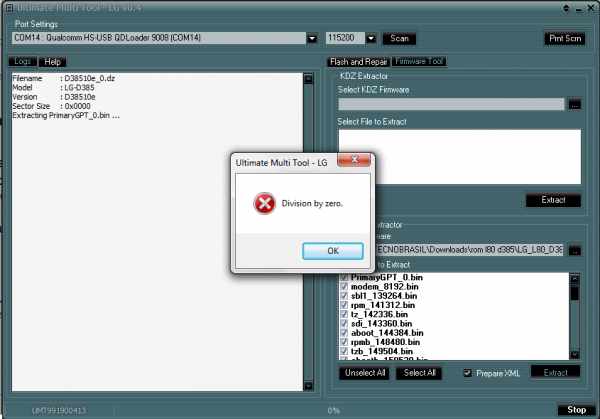This screenshot has height=419, width=600.
Task: Toggle sbl1_139264.bin checkbox
Action: click(344, 296)
